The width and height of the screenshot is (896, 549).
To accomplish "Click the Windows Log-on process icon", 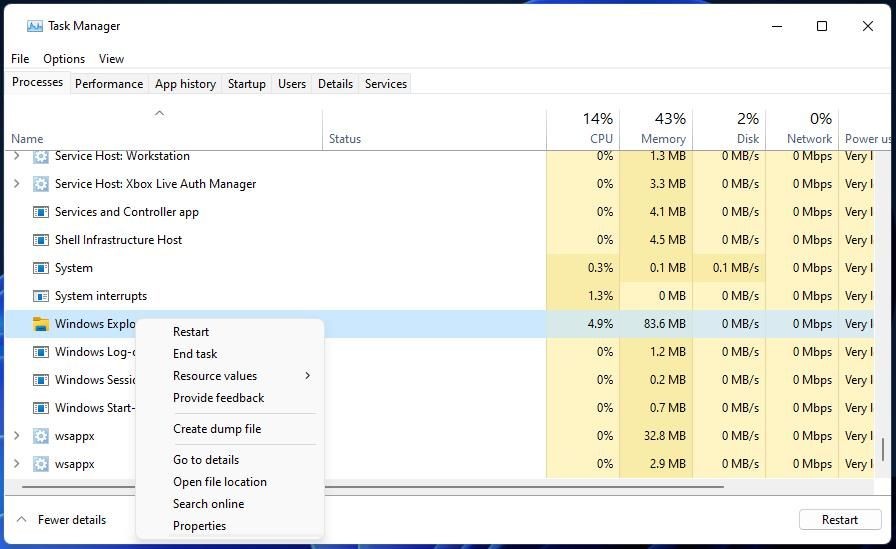I will 41,352.
